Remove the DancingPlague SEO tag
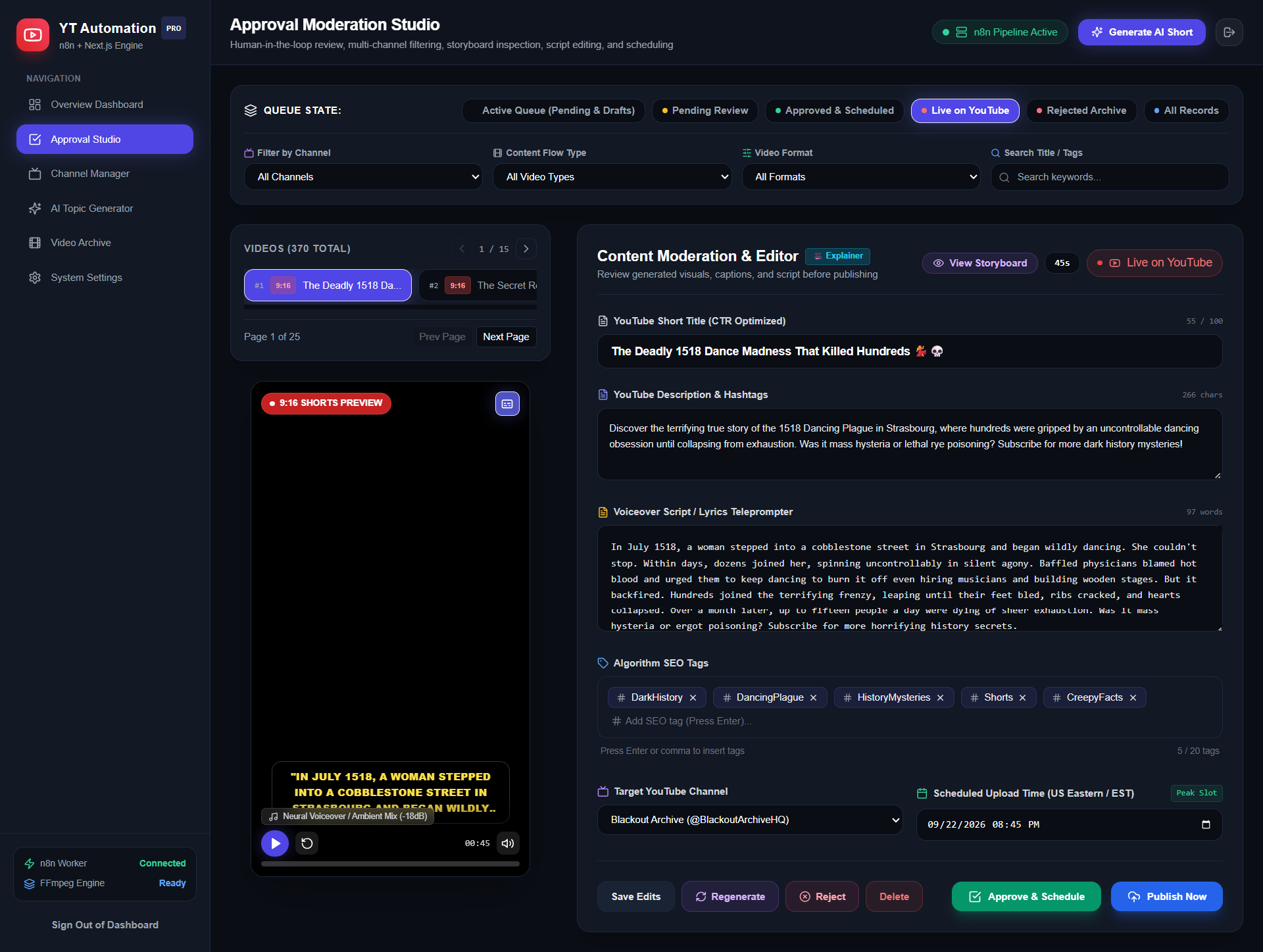1263x952 pixels. click(x=814, y=697)
